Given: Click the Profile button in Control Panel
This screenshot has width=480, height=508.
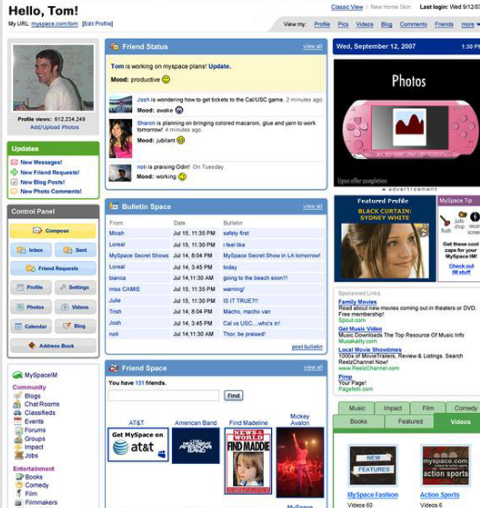Looking at the screenshot, I should click(31, 287).
